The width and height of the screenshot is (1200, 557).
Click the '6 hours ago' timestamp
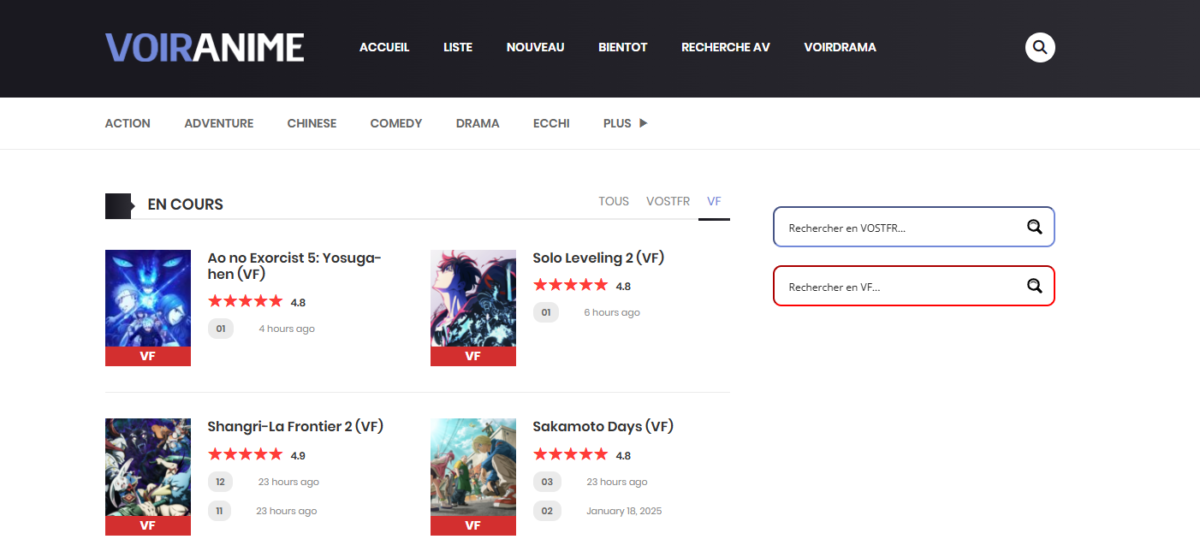tap(612, 313)
